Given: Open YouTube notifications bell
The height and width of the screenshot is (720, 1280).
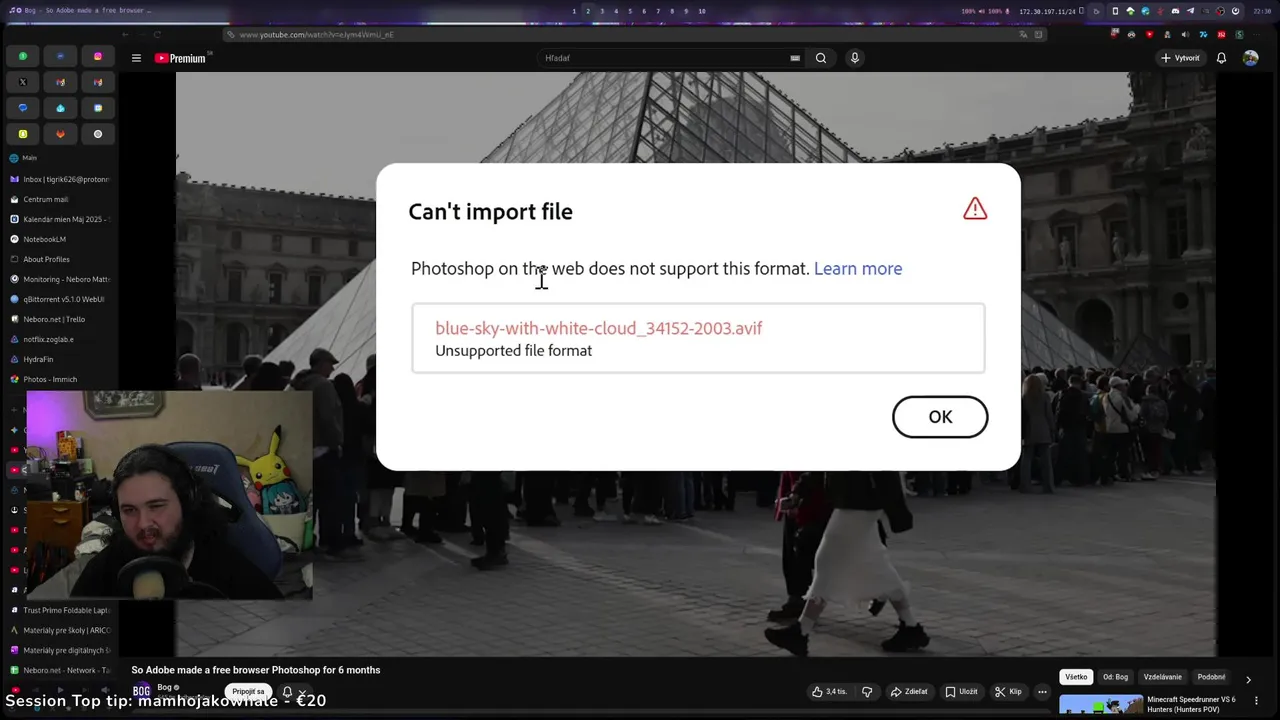Looking at the screenshot, I should (1221, 58).
